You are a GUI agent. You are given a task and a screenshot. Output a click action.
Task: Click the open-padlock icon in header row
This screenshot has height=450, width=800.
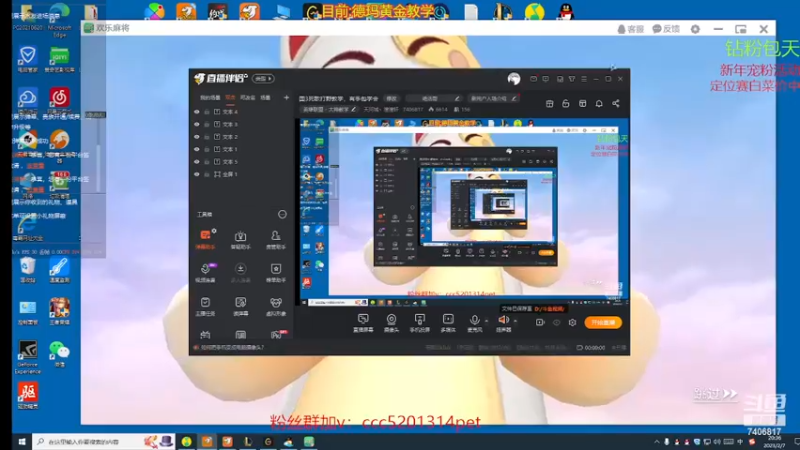pyautogui.click(x=566, y=104)
